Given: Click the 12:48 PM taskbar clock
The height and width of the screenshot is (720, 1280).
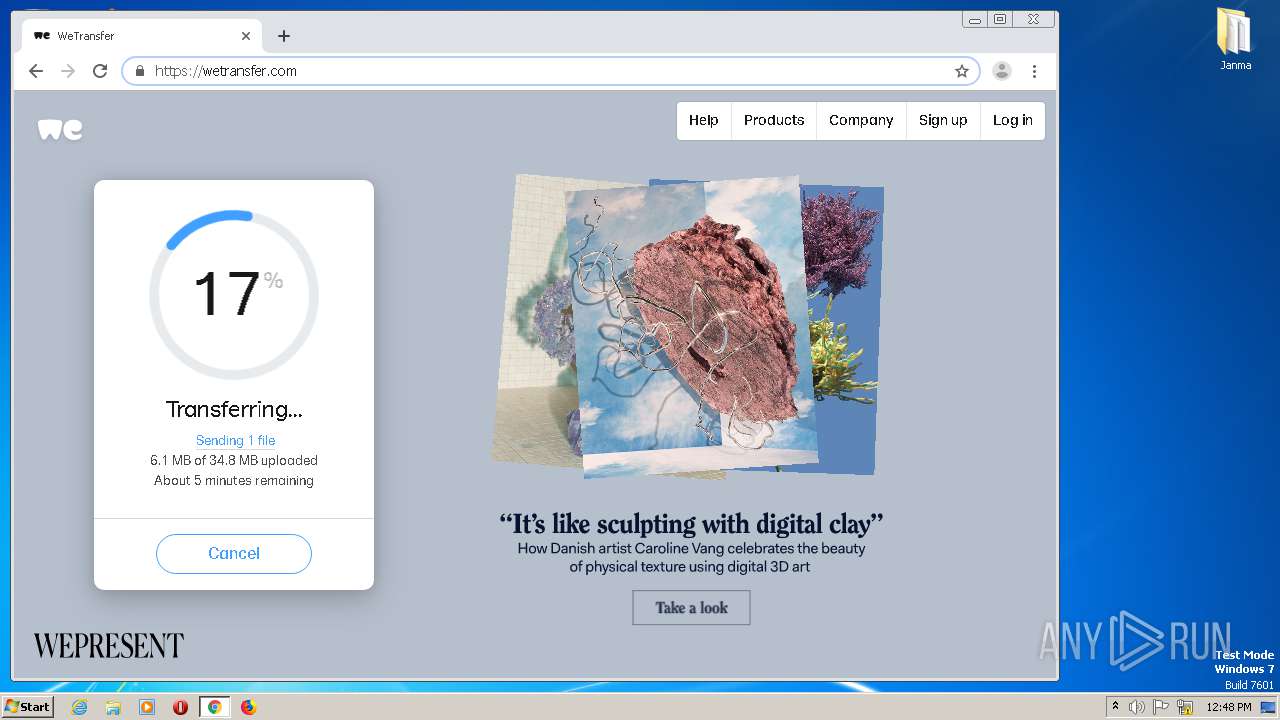Looking at the screenshot, I should [1229, 707].
